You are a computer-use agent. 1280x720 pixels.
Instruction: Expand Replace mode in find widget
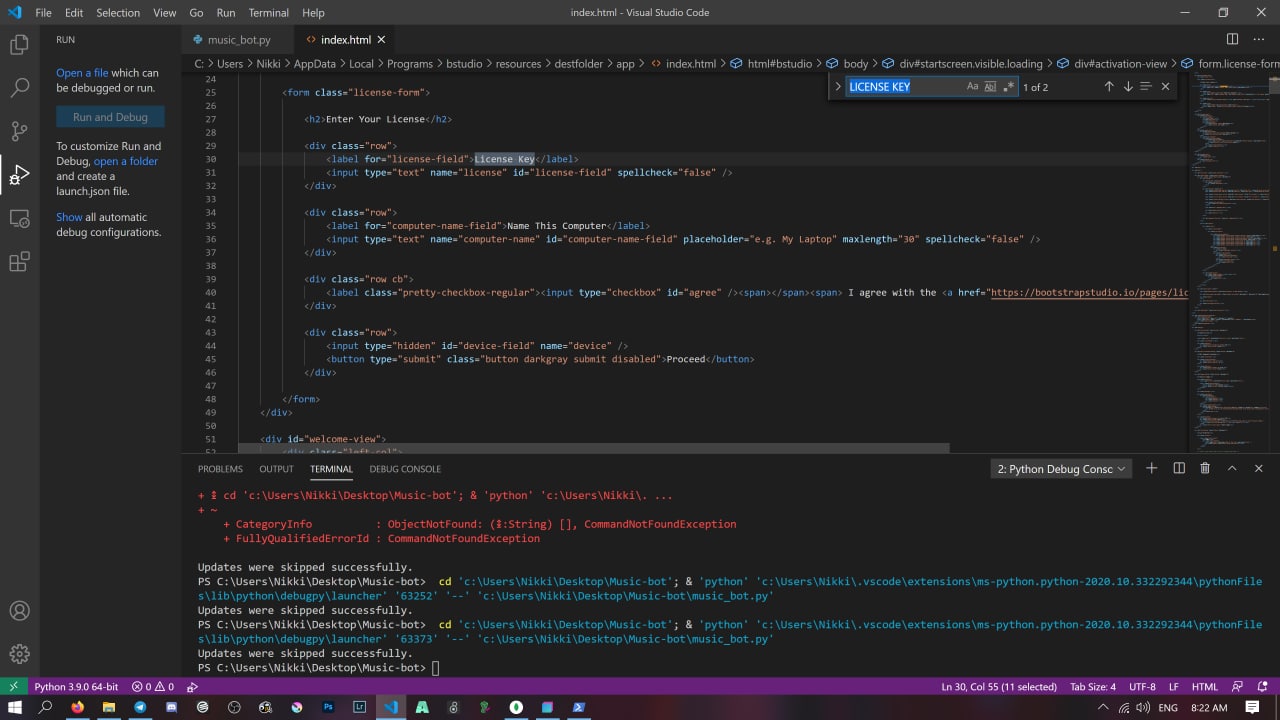pyautogui.click(x=838, y=87)
